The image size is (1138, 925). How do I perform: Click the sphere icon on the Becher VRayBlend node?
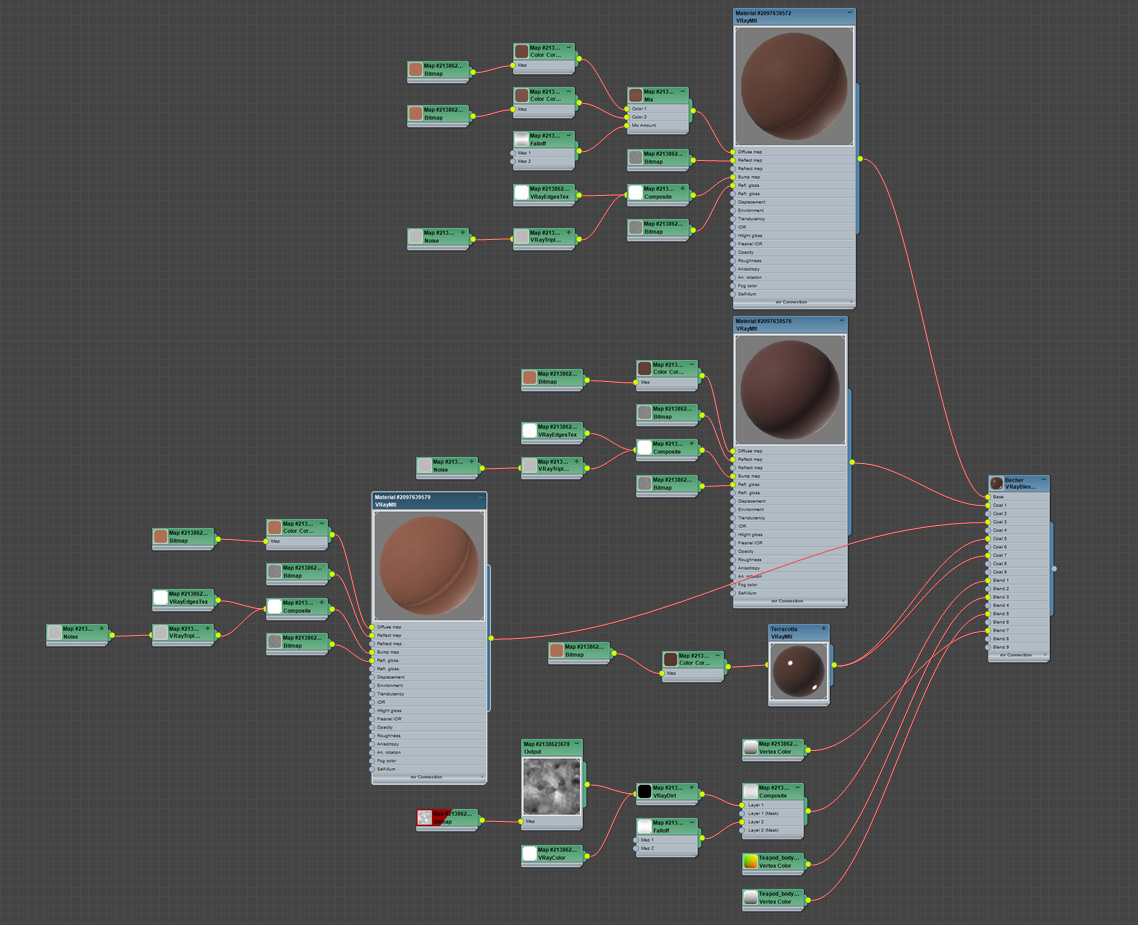[997, 483]
